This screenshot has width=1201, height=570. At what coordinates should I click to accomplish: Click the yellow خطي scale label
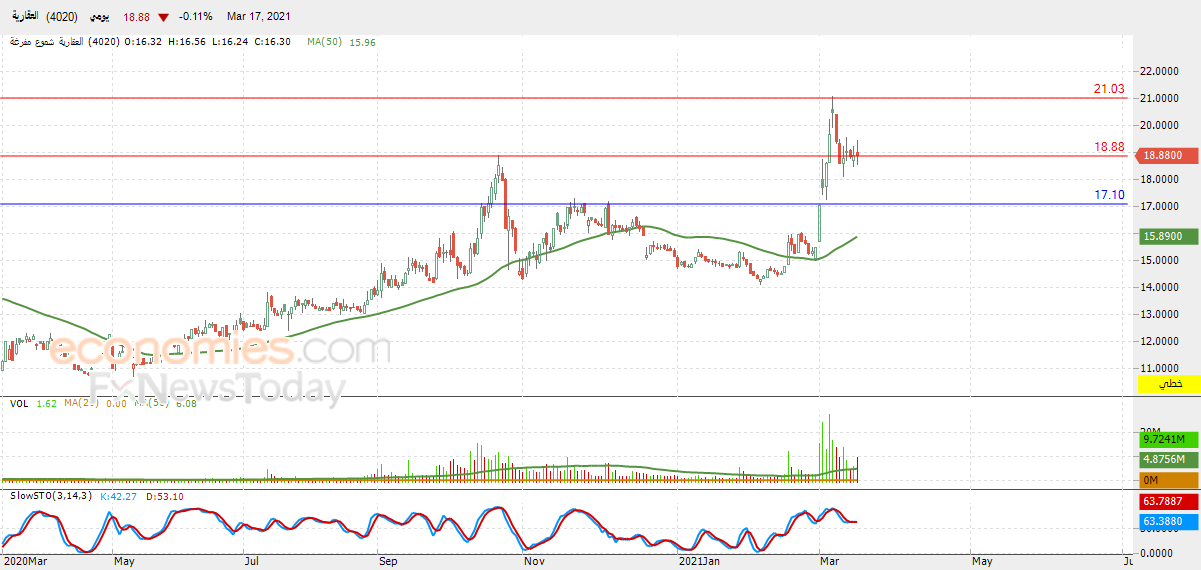[1169, 384]
